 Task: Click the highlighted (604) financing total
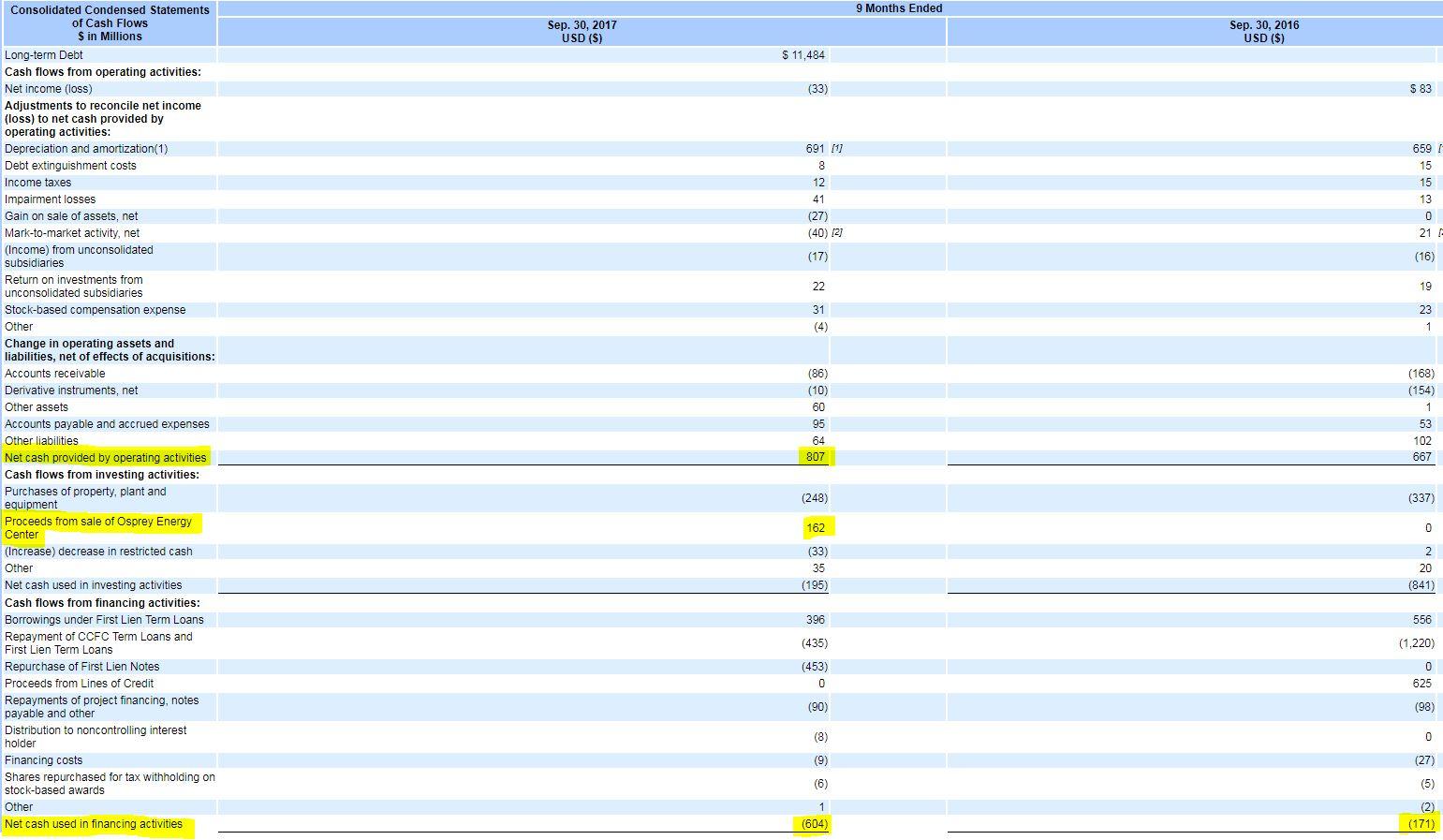pos(815,824)
